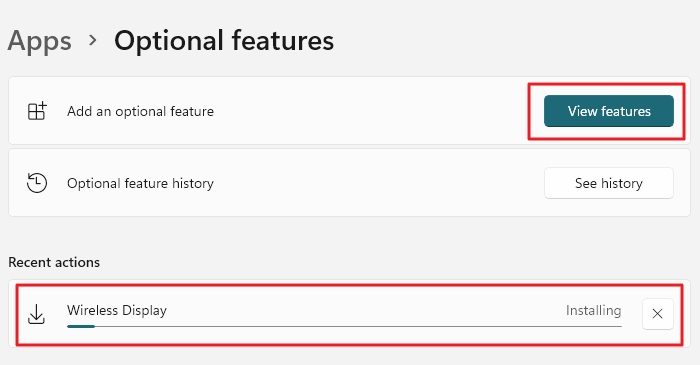This screenshot has height=365, width=700.
Task: Click the X icon beside Installing status
Action: click(657, 314)
